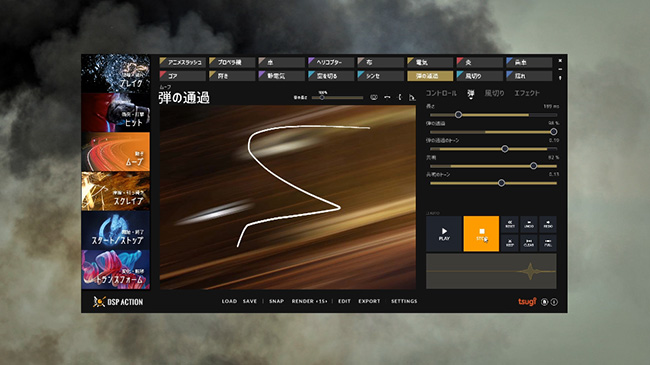The width and height of the screenshot is (650, 365).
Task: Set the tone slider showing 0.11
Action: point(493,183)
